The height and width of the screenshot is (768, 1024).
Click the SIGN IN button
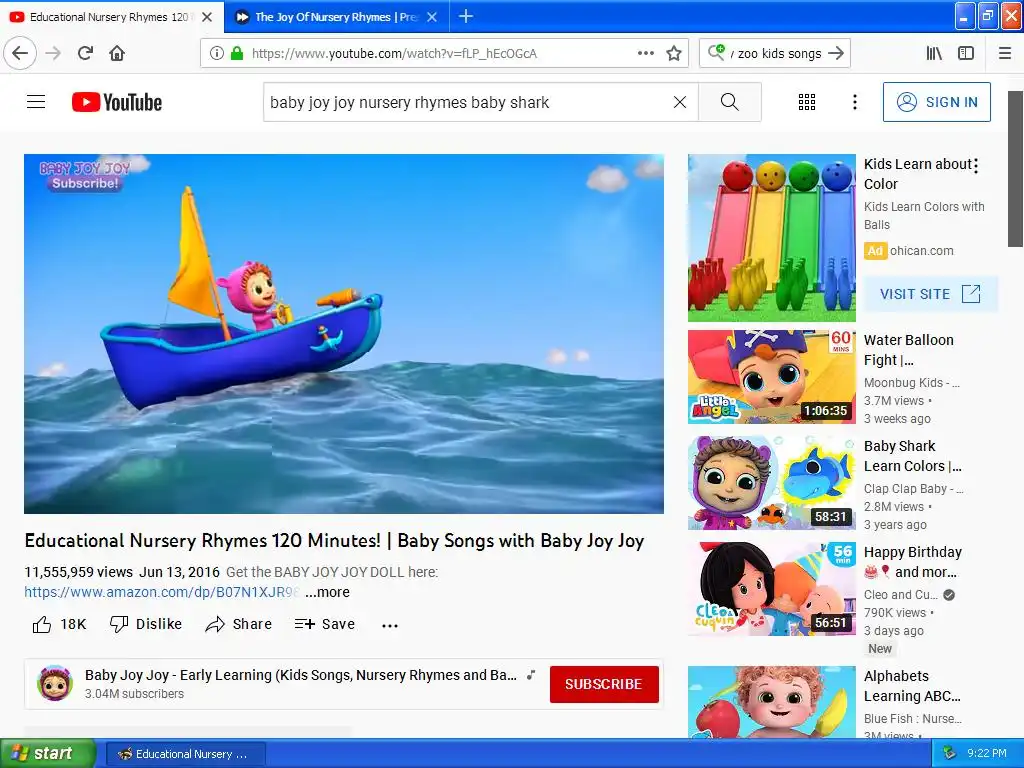click(x=936, y=102)
